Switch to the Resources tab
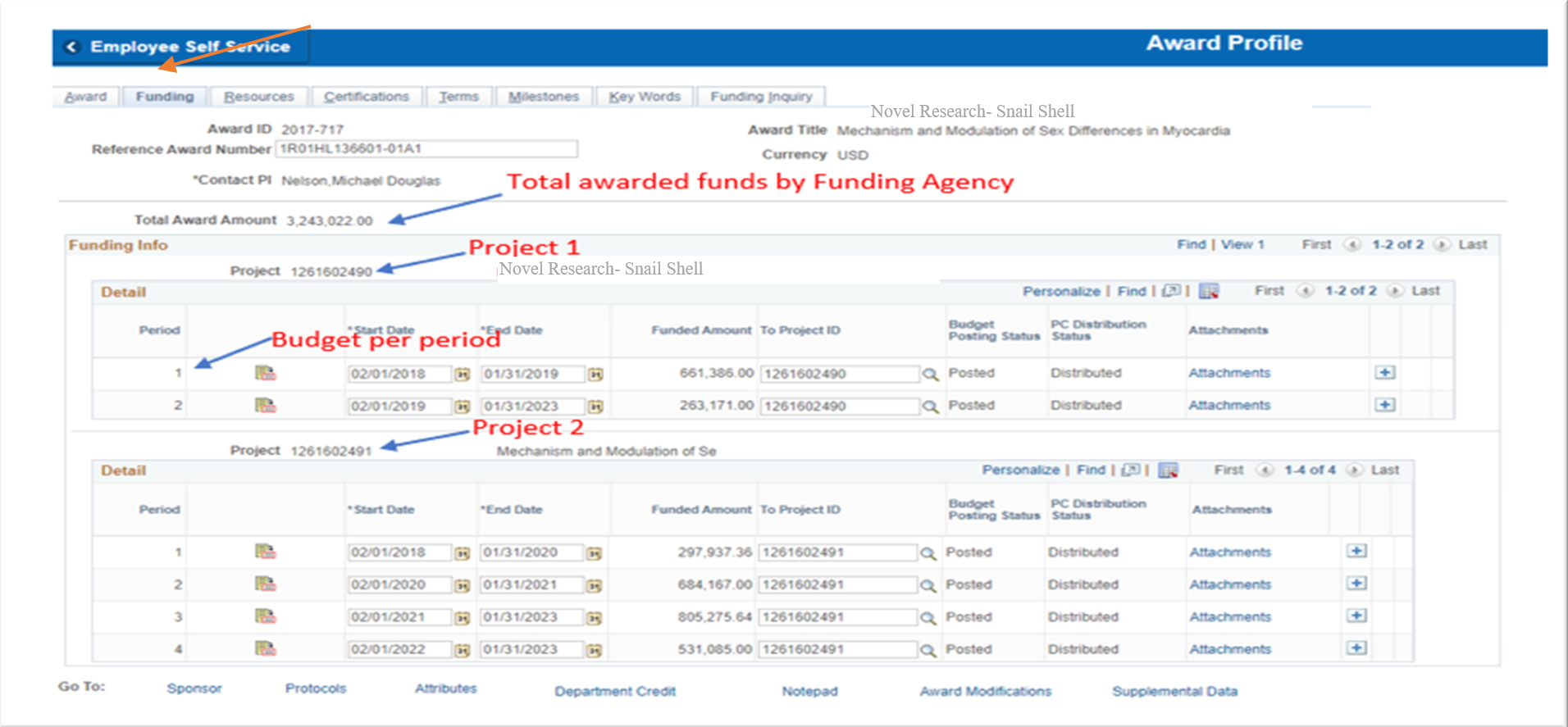Screen dimensions: 1568x727 click(x=258, y=97)
